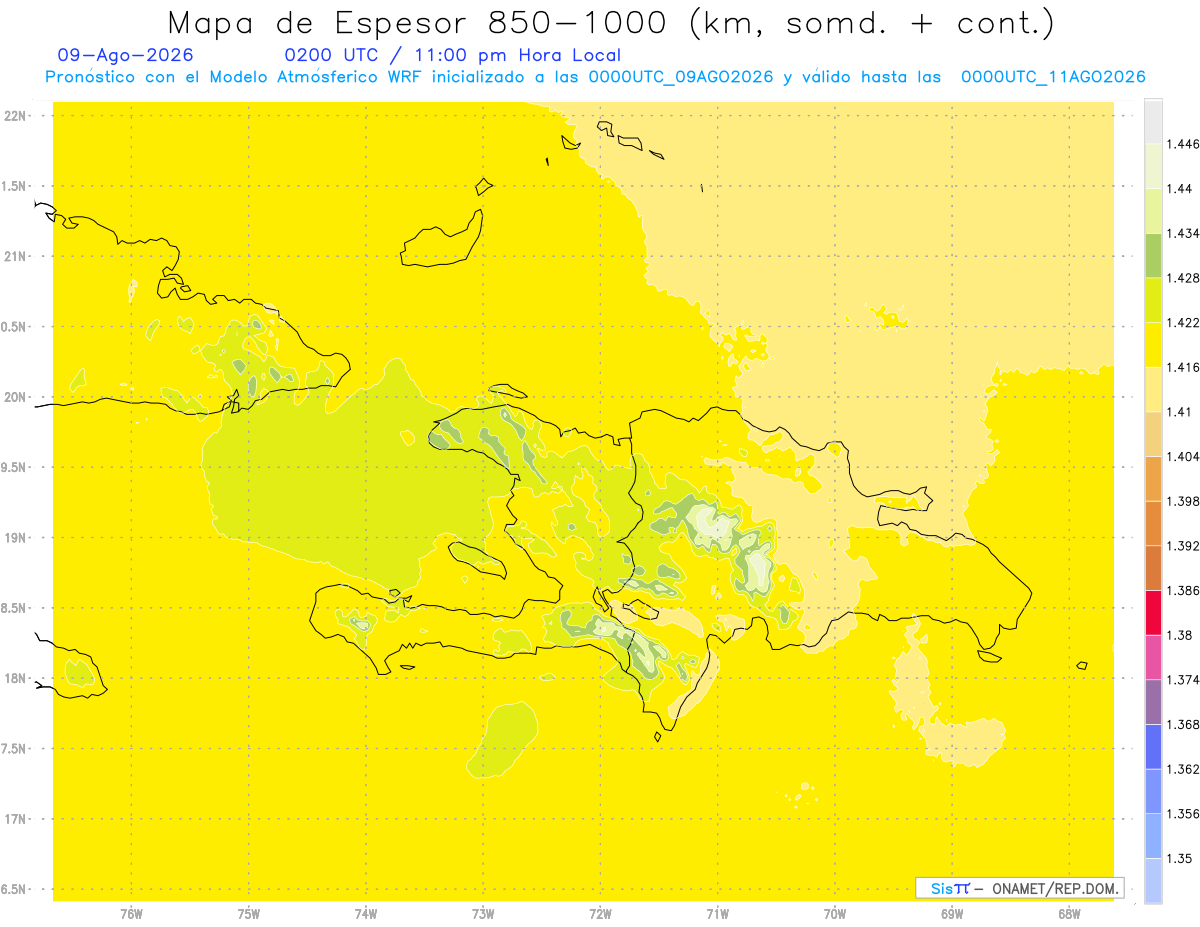Click the 68W longitude label
The image size is (1200, 927).
[x=1068, y=914]
